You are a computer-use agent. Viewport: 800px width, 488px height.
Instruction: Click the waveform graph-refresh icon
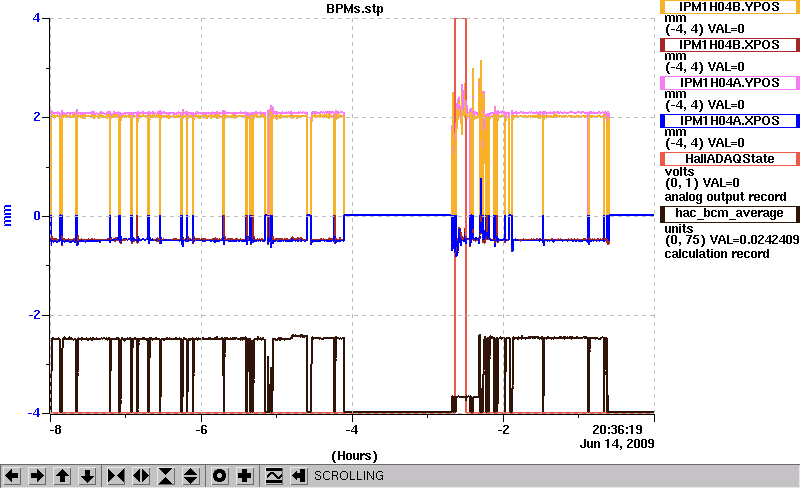tap(274, 476)
